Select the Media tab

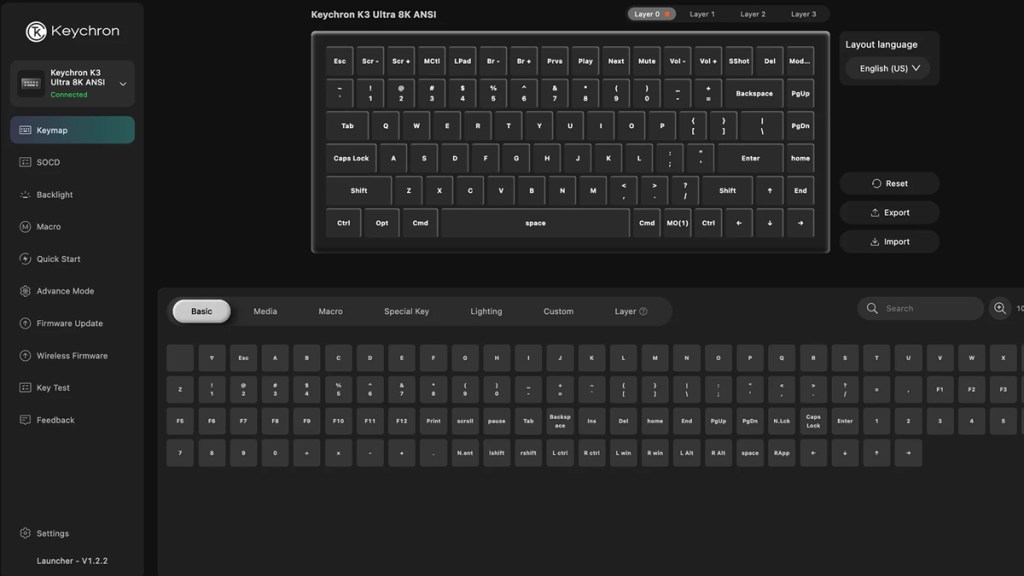[265, 311]
